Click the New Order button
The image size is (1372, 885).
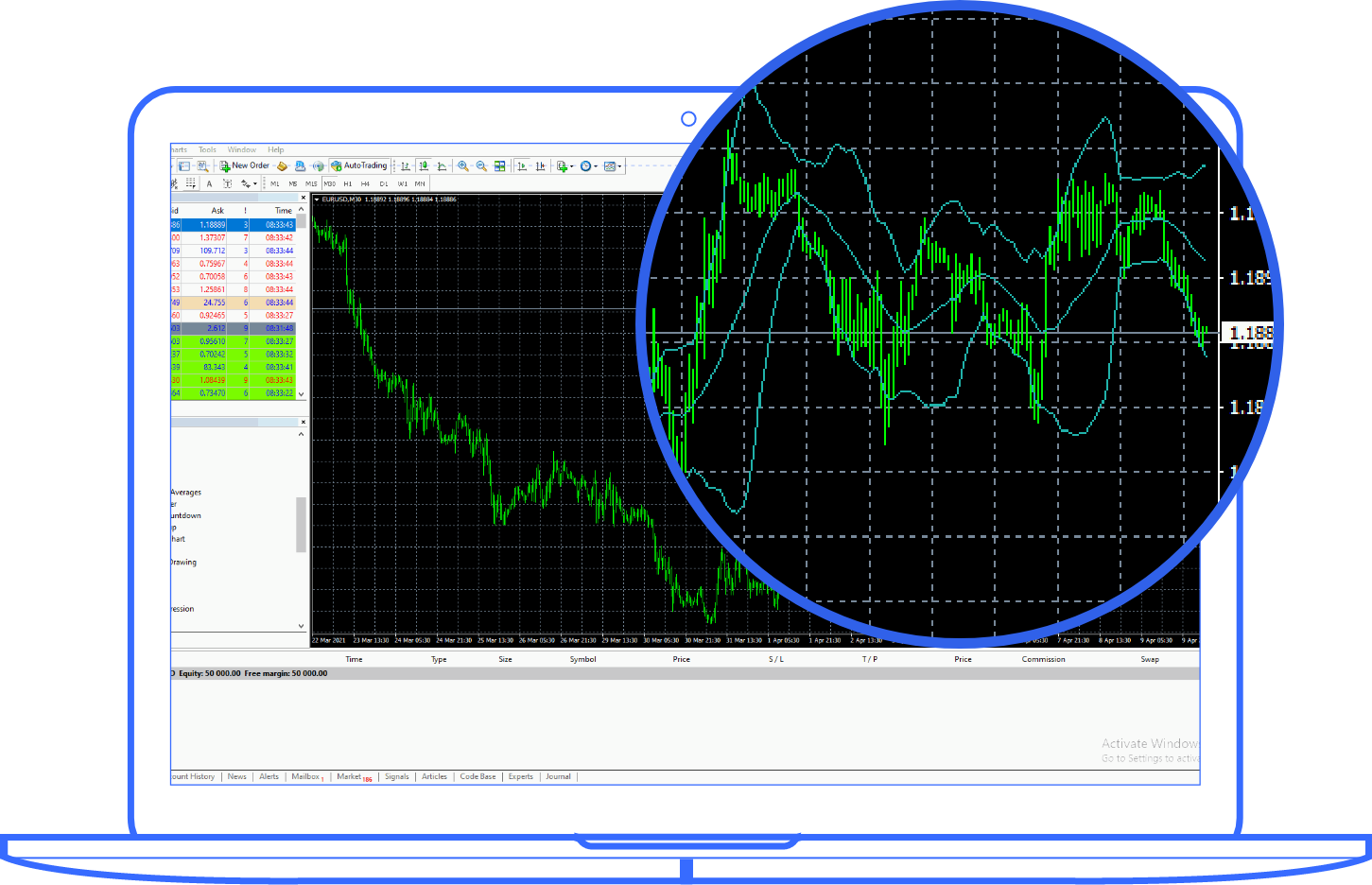[x=245, y=165]
